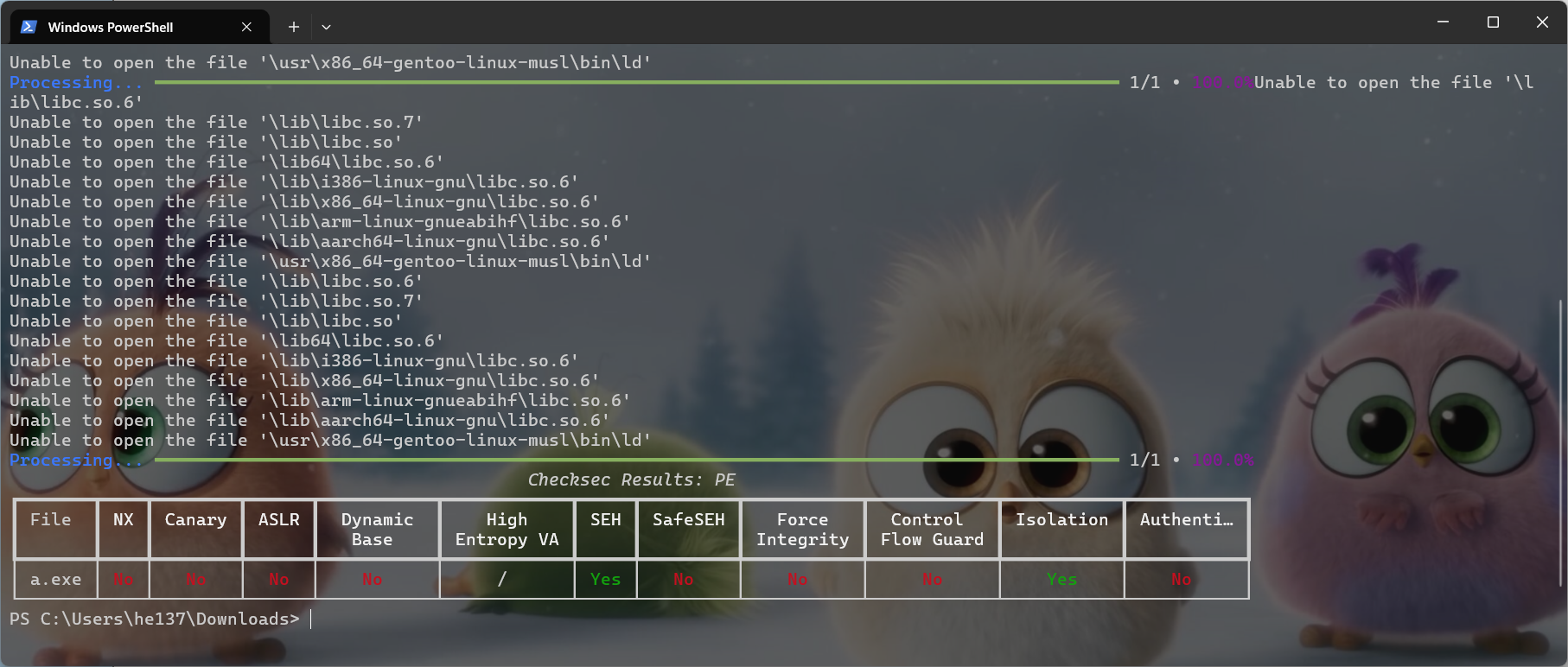
Task: Click the terminal vertical scrollbar thumb
Action: (x=1560, y=442)
